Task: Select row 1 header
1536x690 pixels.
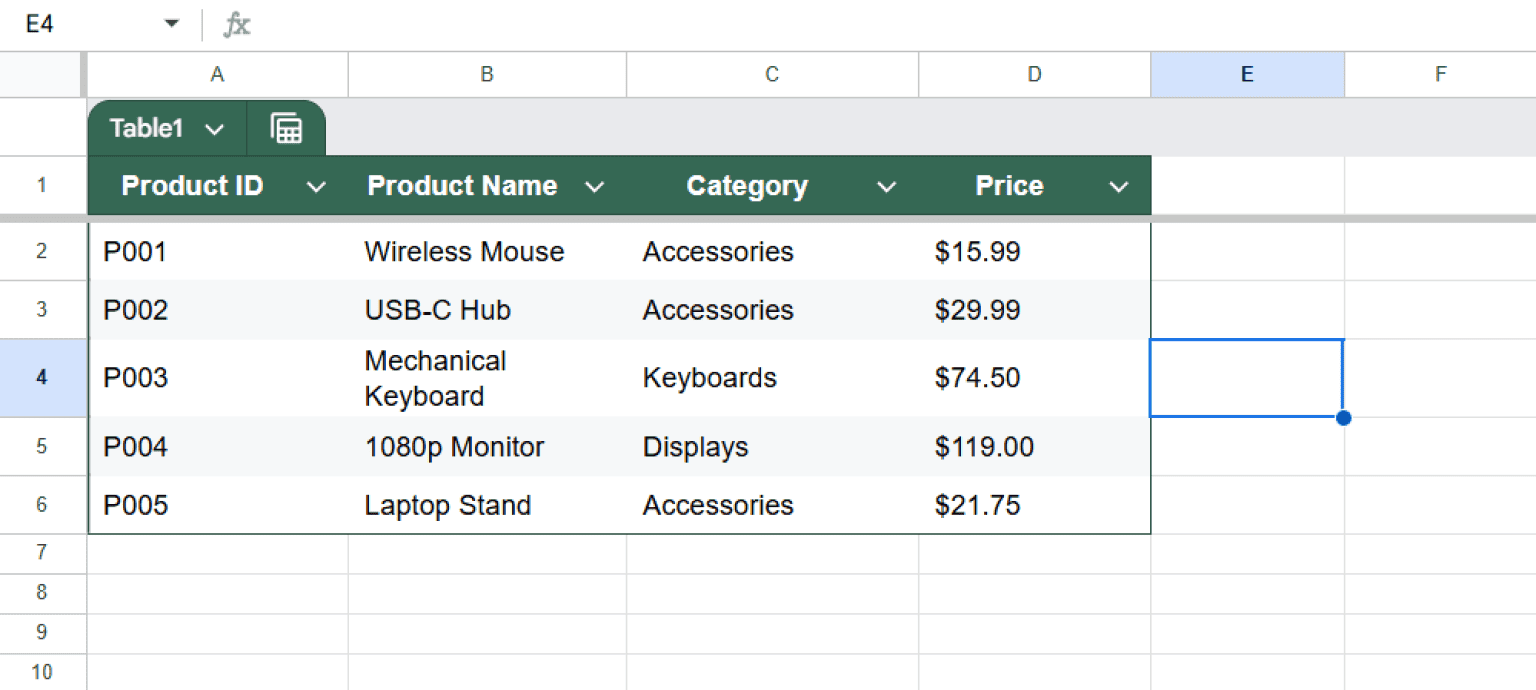Action: pyautogui.click(x=42, y=186)
